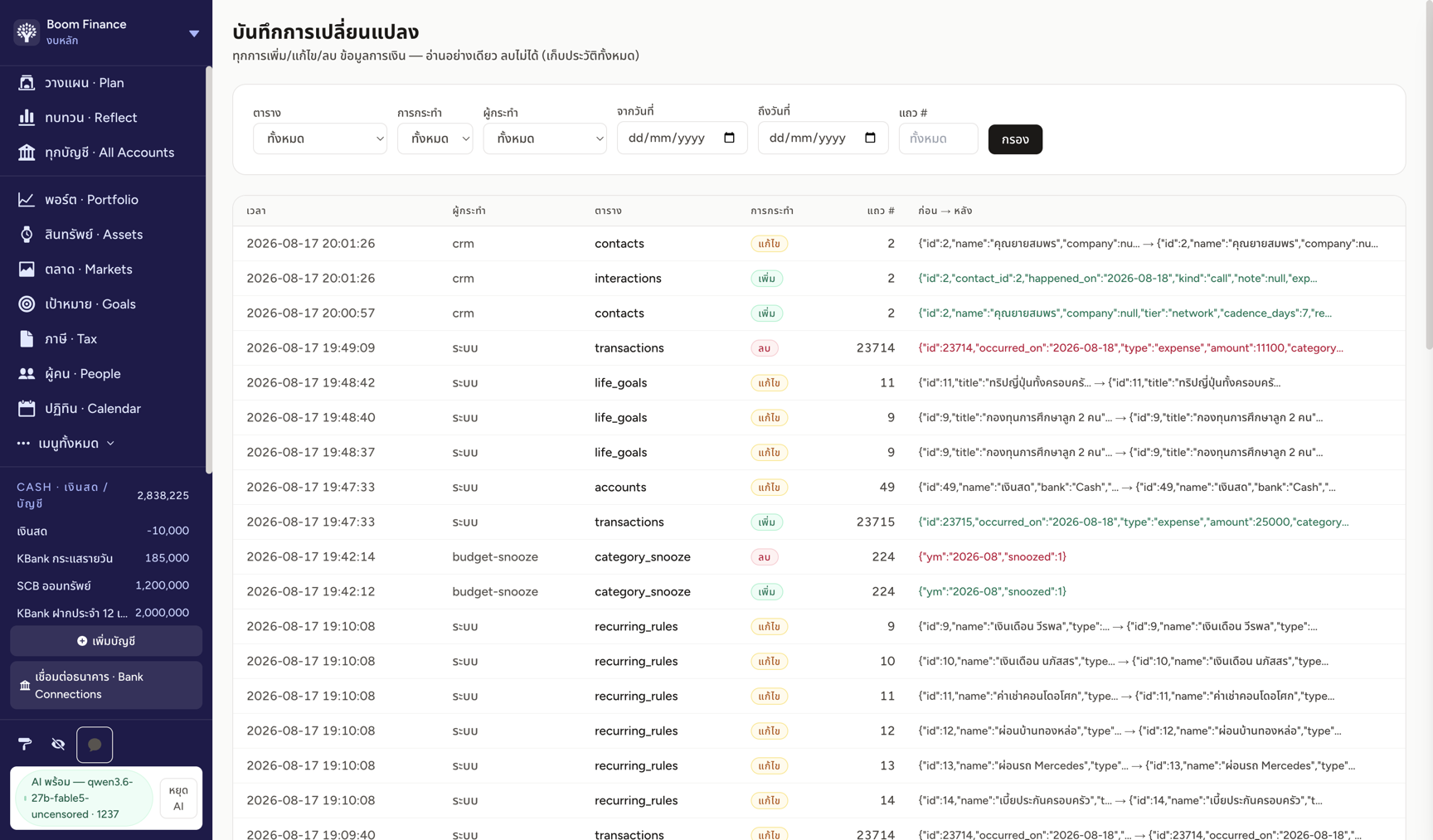Open ตลาด · Markets menu item
Screen dimensions: 1433x840
[x=103, y=269]
